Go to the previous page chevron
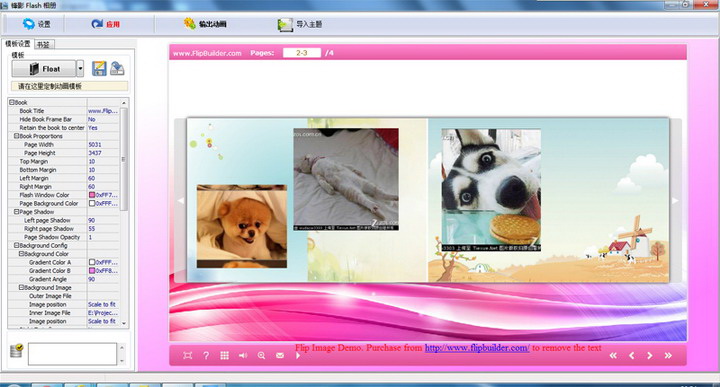Screen dimensions: 720x387 [x=631, y=355]
